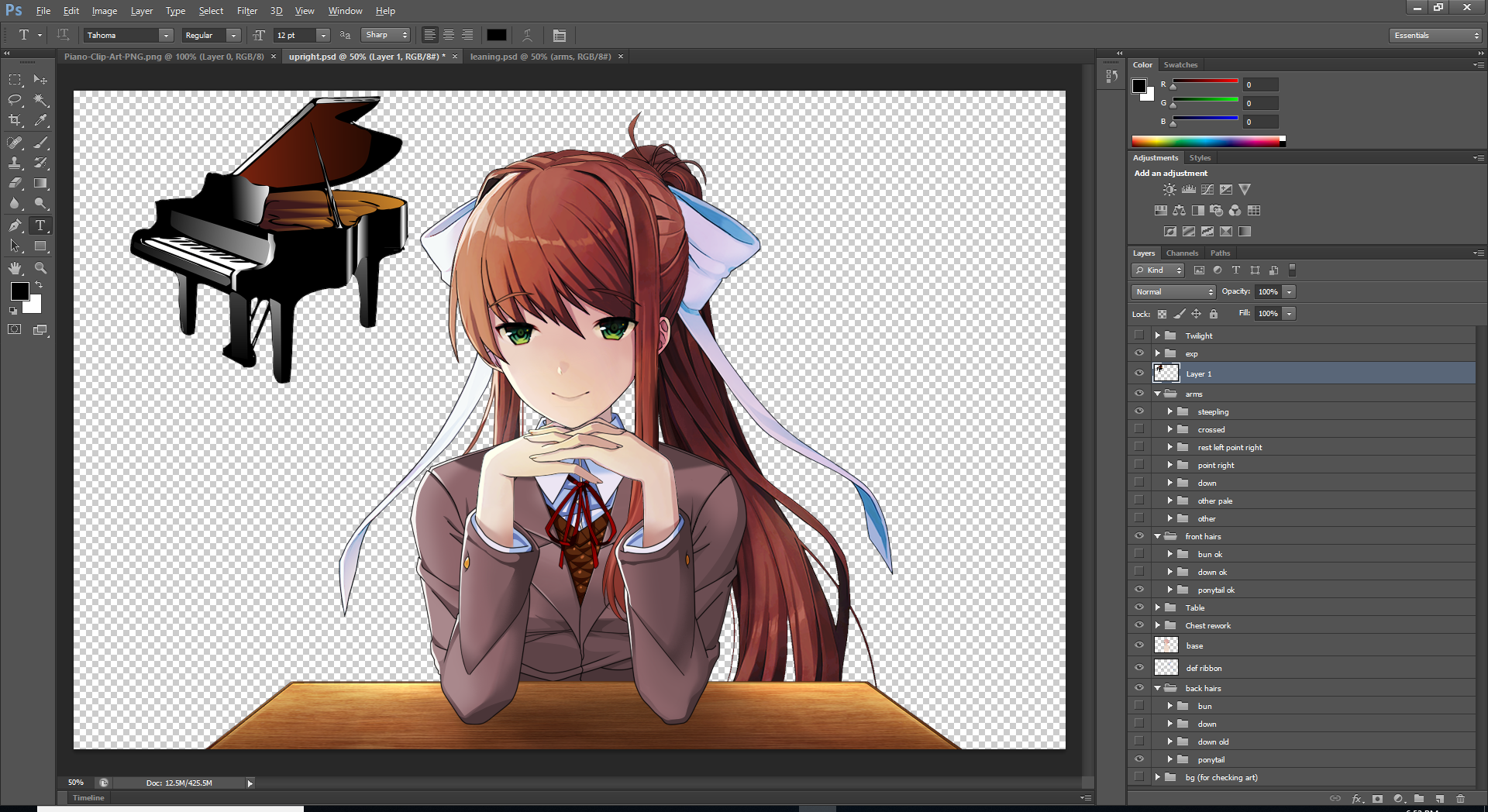Select the Horizontal Type tool
1488x812 pixels.
pos(40,225)
